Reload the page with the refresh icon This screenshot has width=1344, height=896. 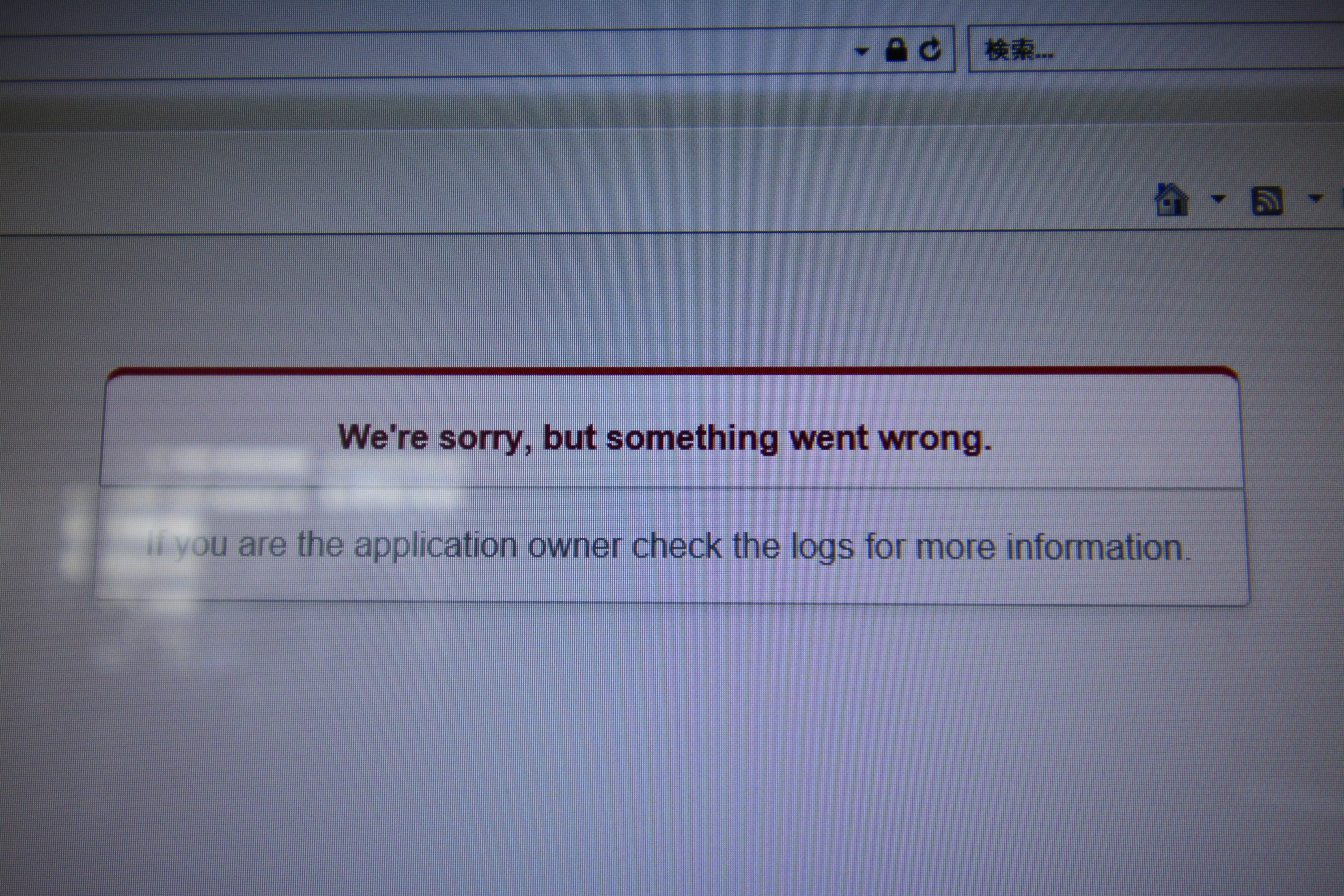point(930,49)
